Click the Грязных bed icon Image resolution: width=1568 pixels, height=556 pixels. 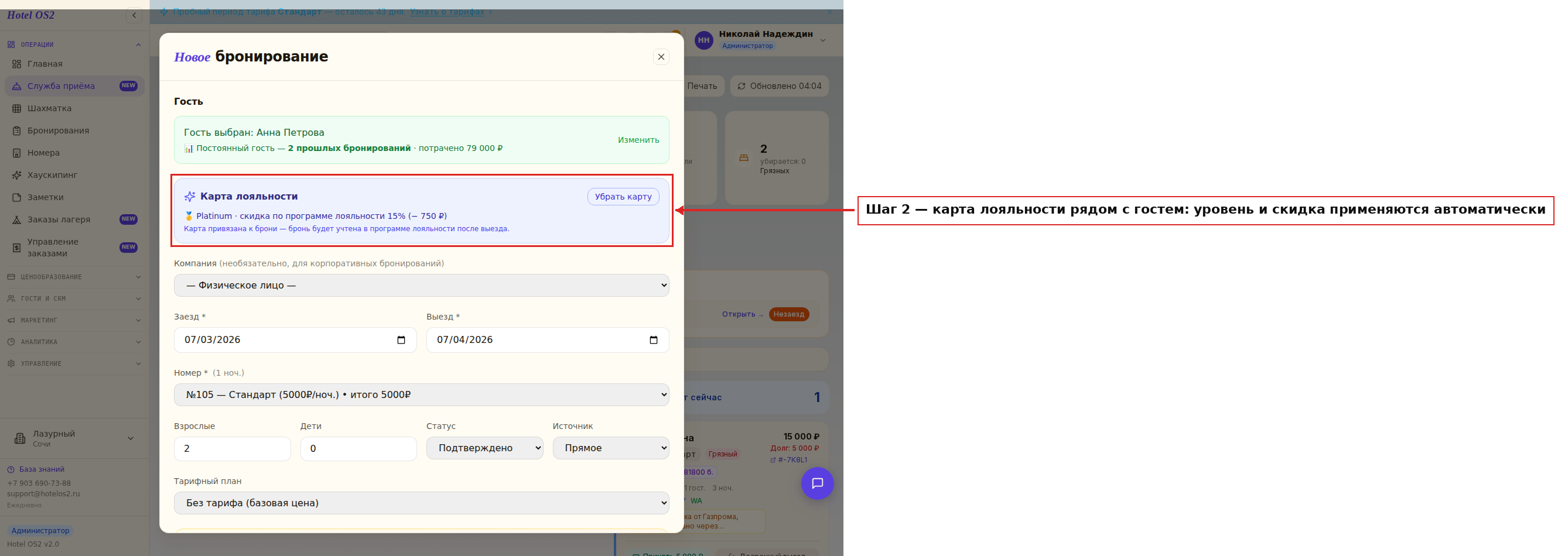click(x=743, y=158)
